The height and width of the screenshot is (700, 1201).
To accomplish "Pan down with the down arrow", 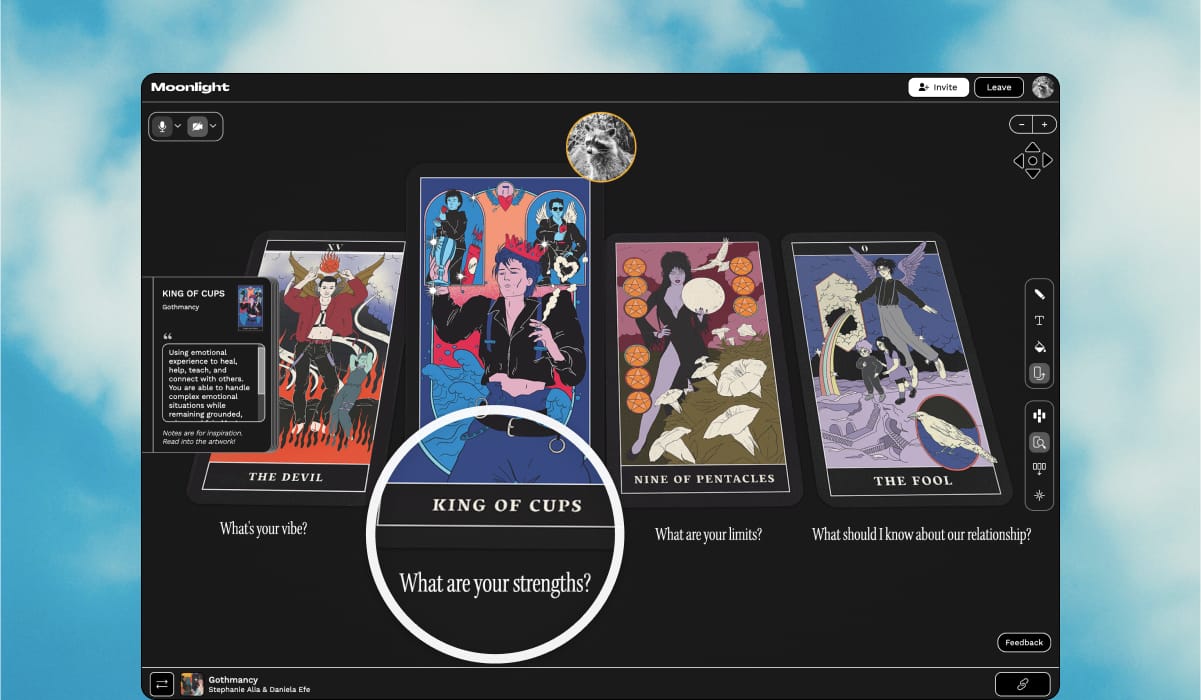I will [1033, 174].
